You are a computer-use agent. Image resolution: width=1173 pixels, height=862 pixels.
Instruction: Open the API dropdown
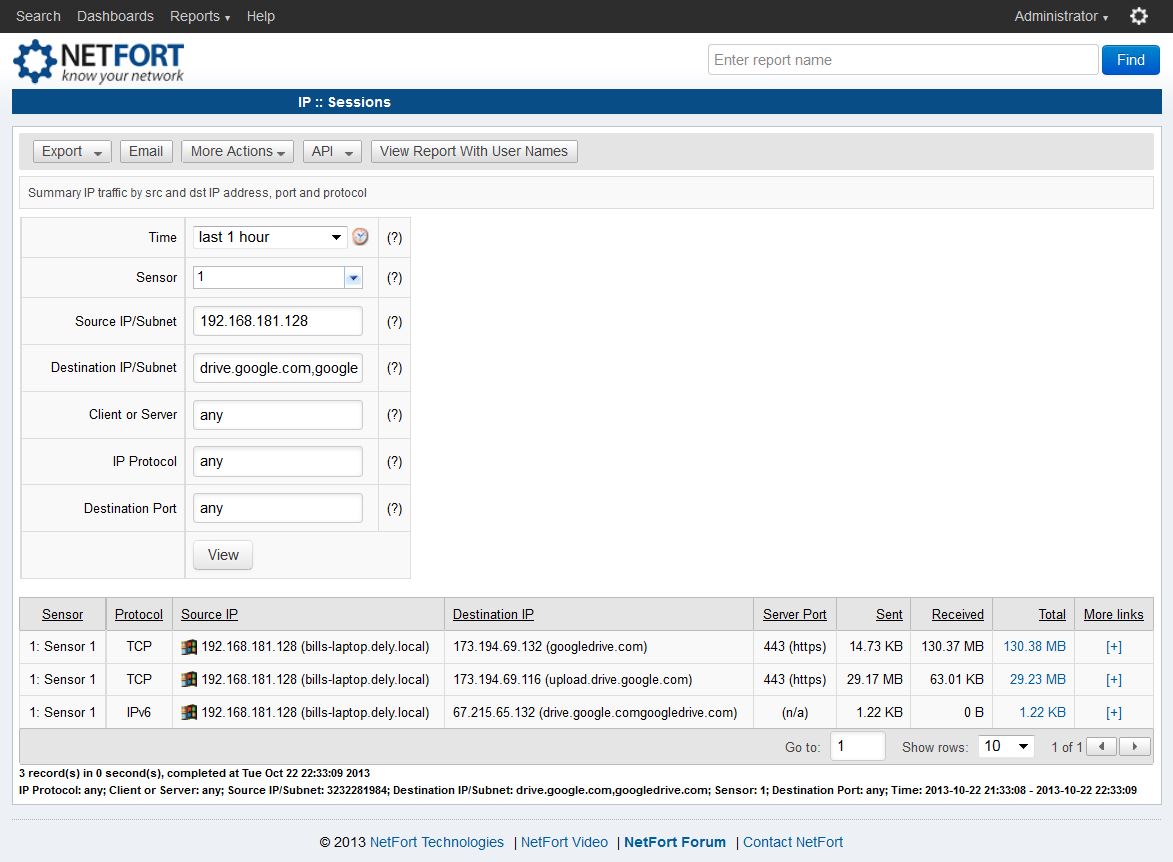click(x=332, y=151)
